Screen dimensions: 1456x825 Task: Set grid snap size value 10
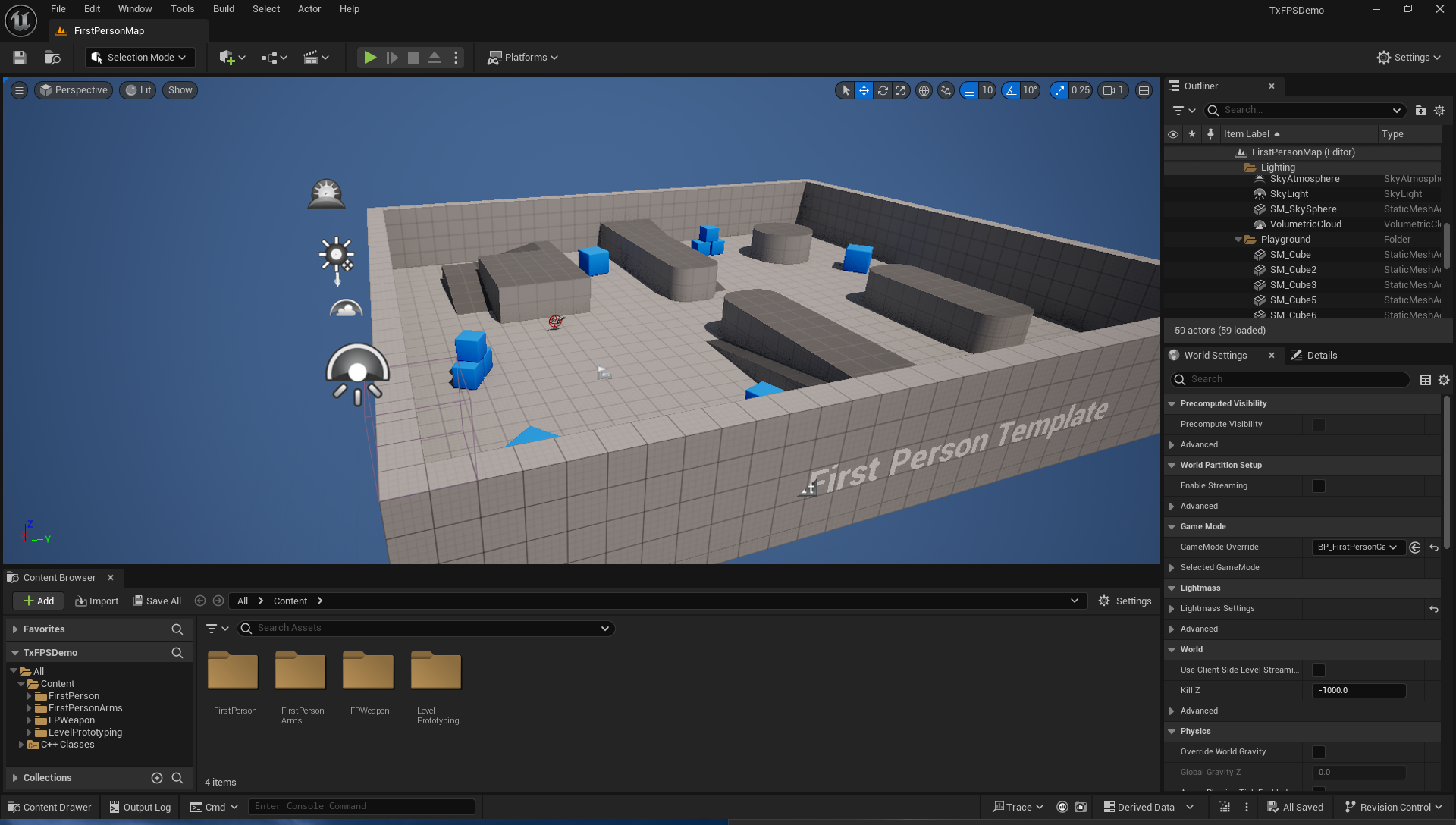[x=987, y=90]
